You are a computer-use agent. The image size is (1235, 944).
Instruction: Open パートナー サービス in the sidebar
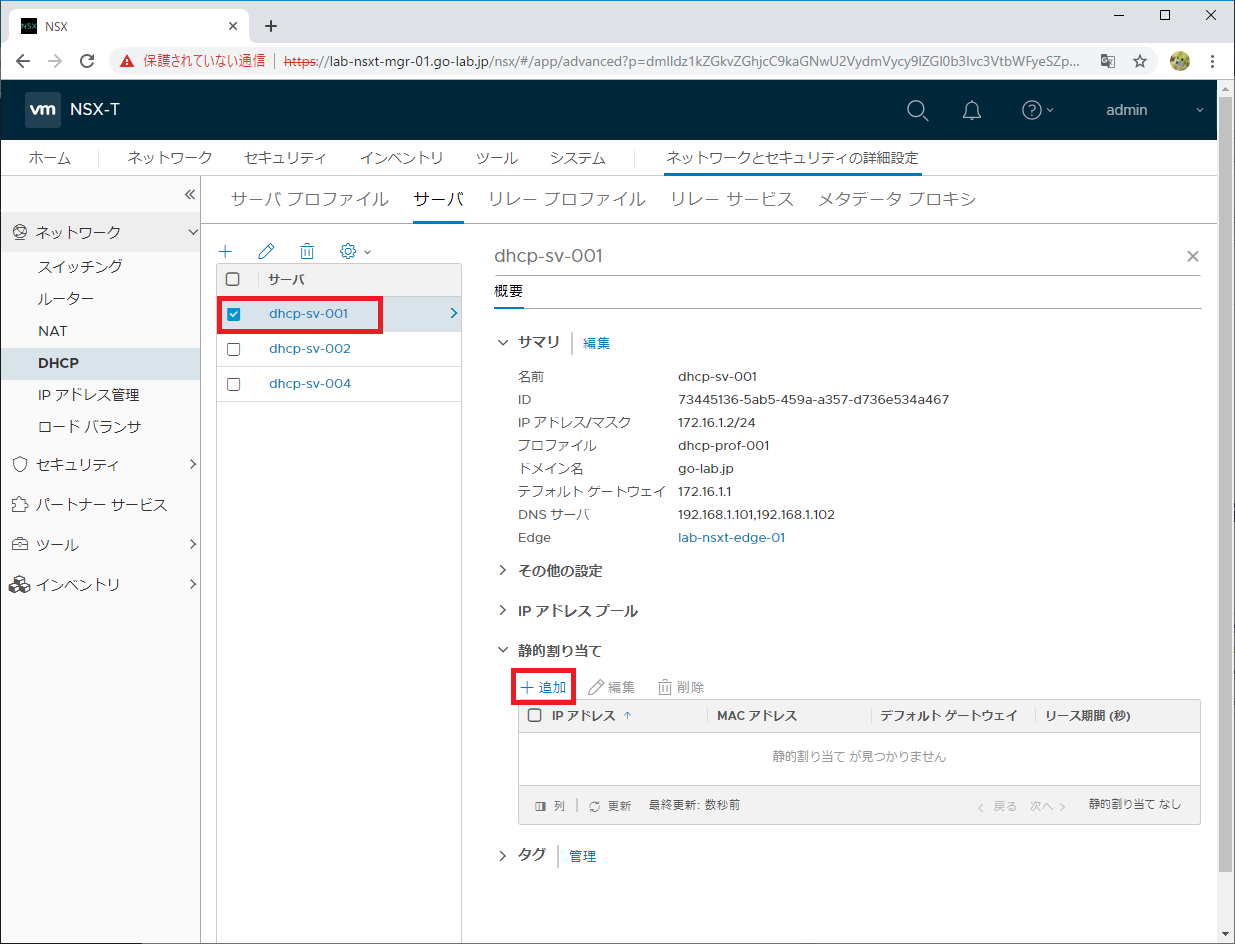(100, 505)
